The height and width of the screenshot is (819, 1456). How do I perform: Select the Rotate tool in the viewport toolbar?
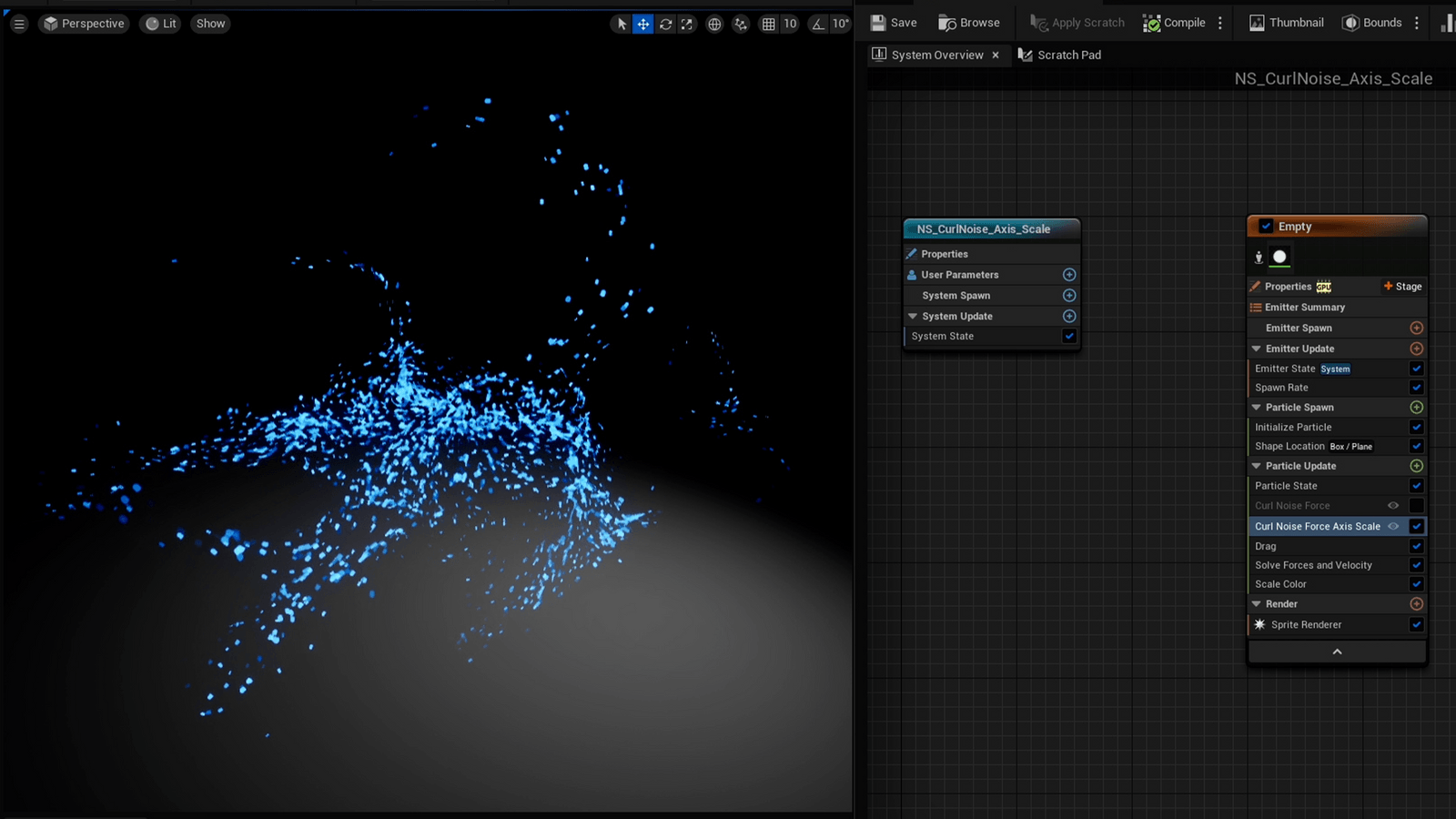pyautogui.click(x=664, y=24)
